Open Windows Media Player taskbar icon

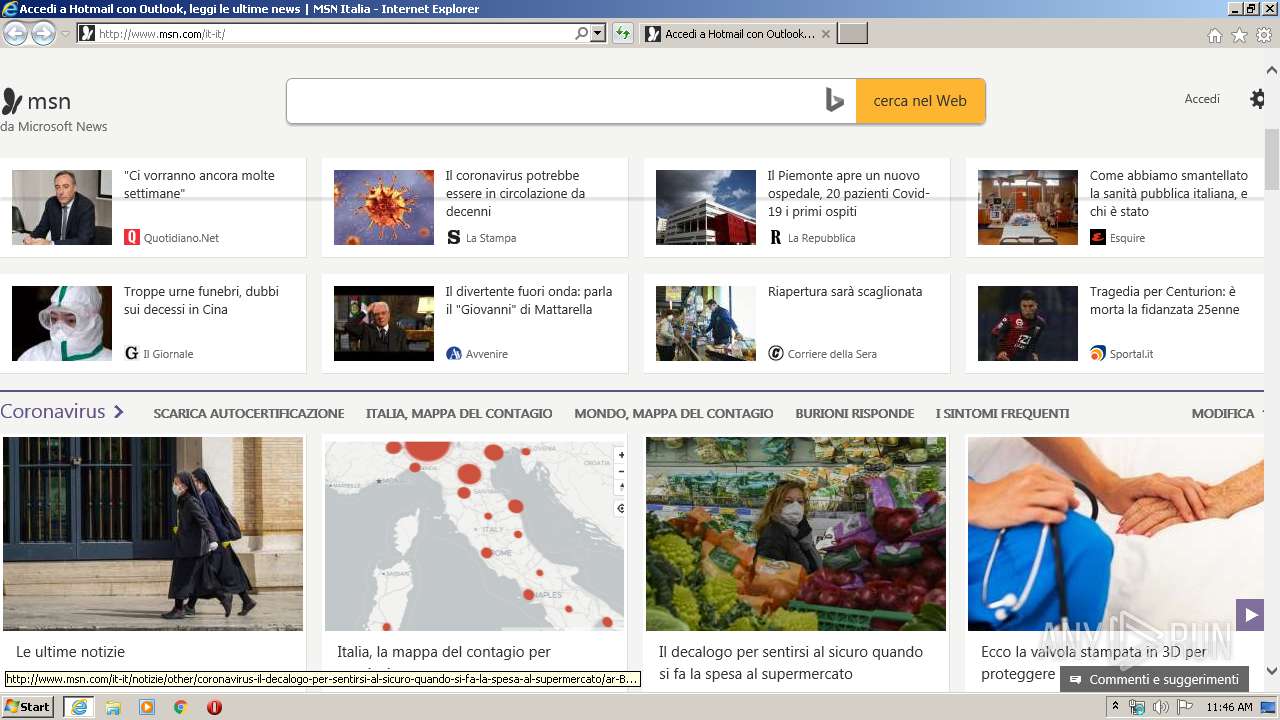[147, 707]
